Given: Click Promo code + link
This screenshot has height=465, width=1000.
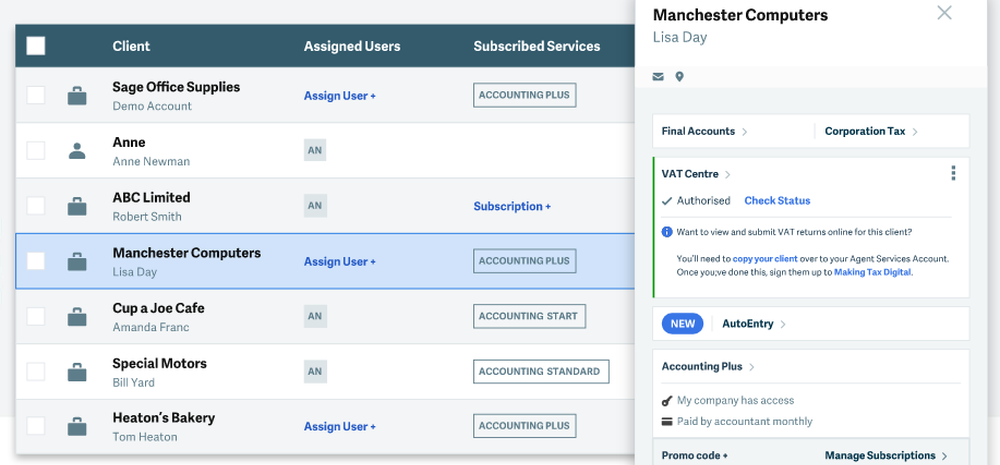Looking at the screenshot, I should (x=695, y=455).
